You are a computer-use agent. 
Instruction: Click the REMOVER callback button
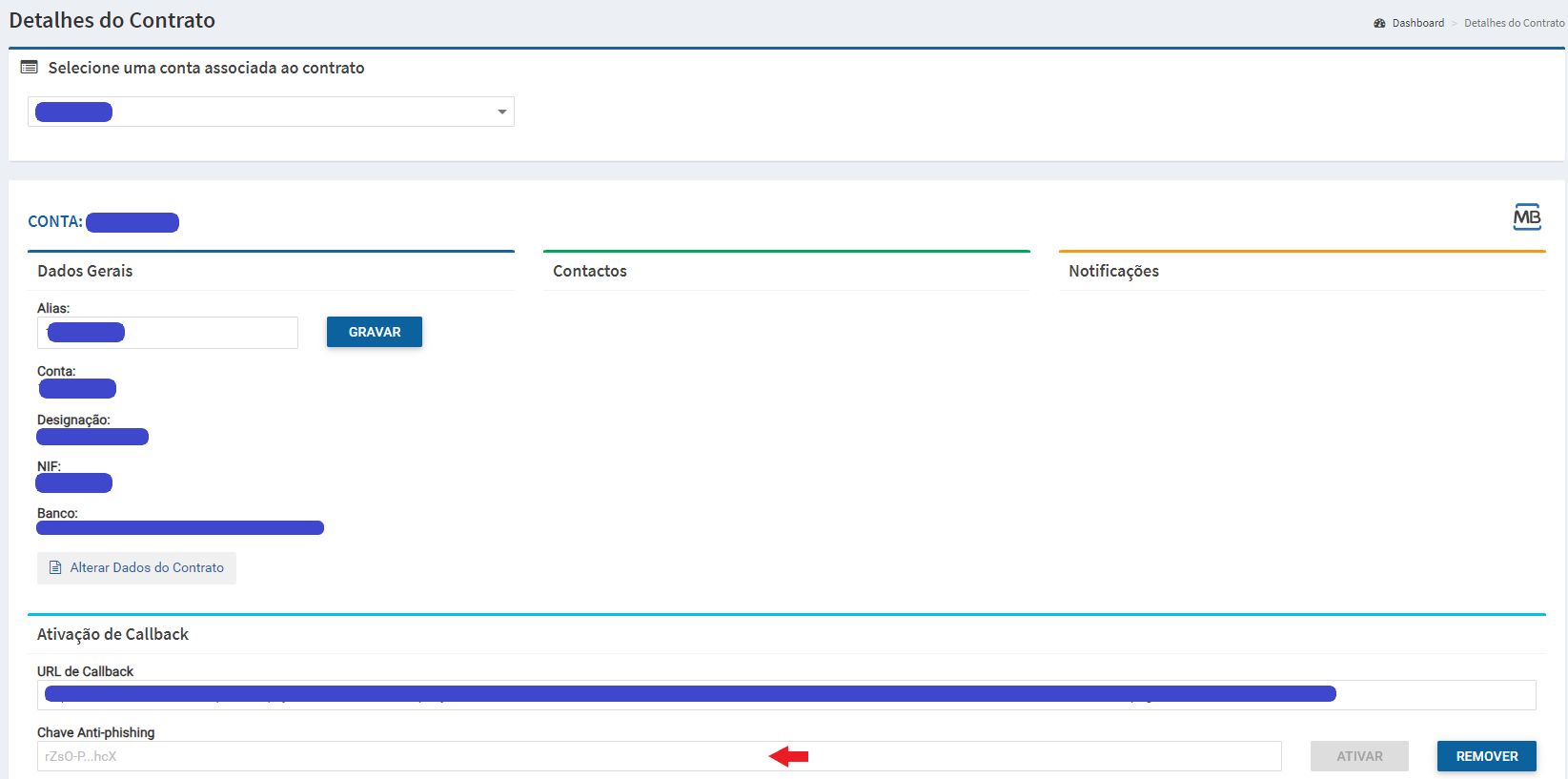click(x=1487, y=756)
